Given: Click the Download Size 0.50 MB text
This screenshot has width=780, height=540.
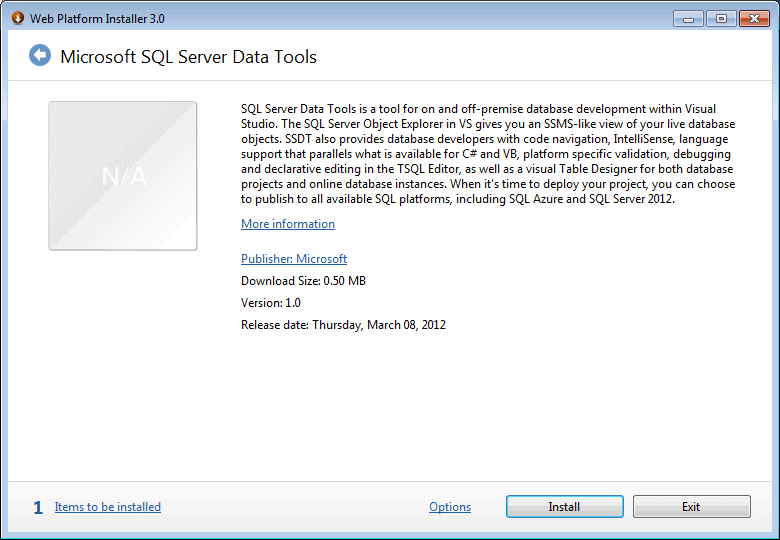Looking at the screenshot, I should [x=303, y=281].
